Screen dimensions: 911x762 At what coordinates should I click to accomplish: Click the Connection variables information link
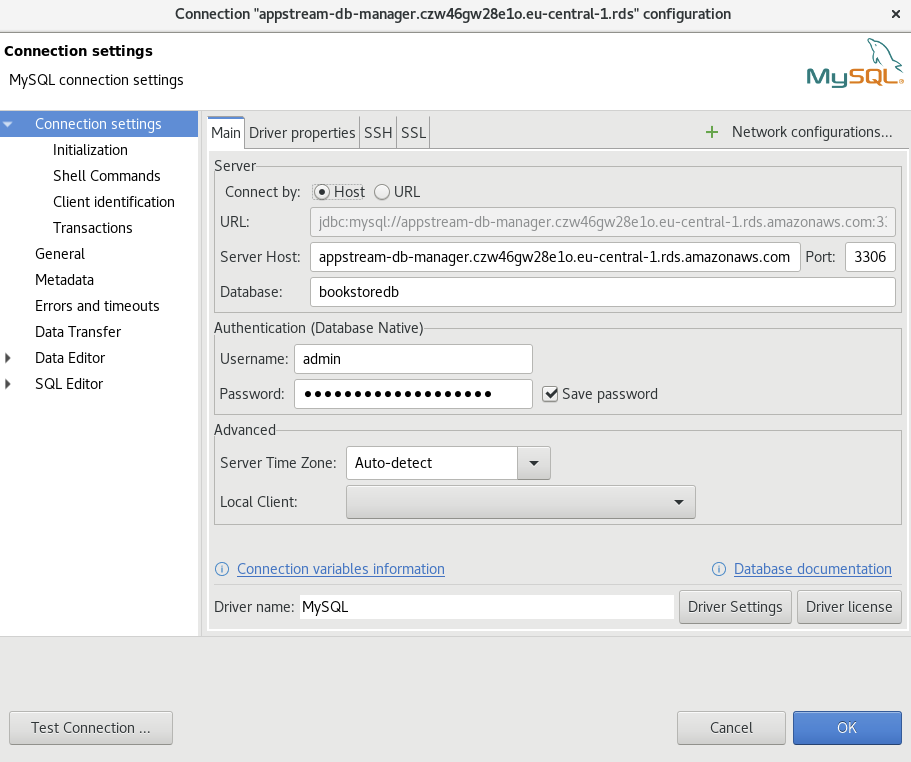pos(340,569)
